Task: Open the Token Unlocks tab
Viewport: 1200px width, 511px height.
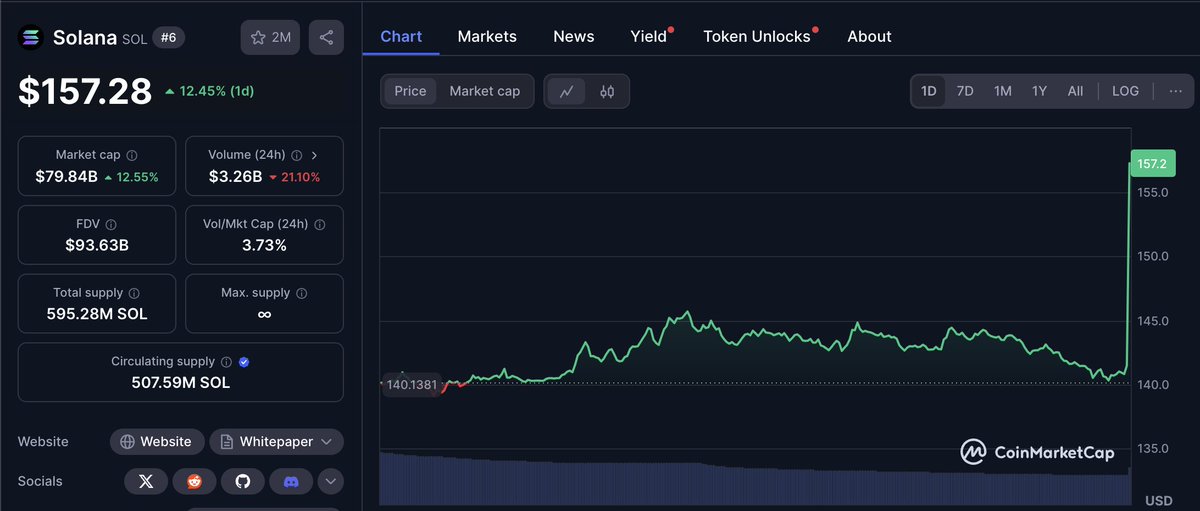Action: [757, 36]
